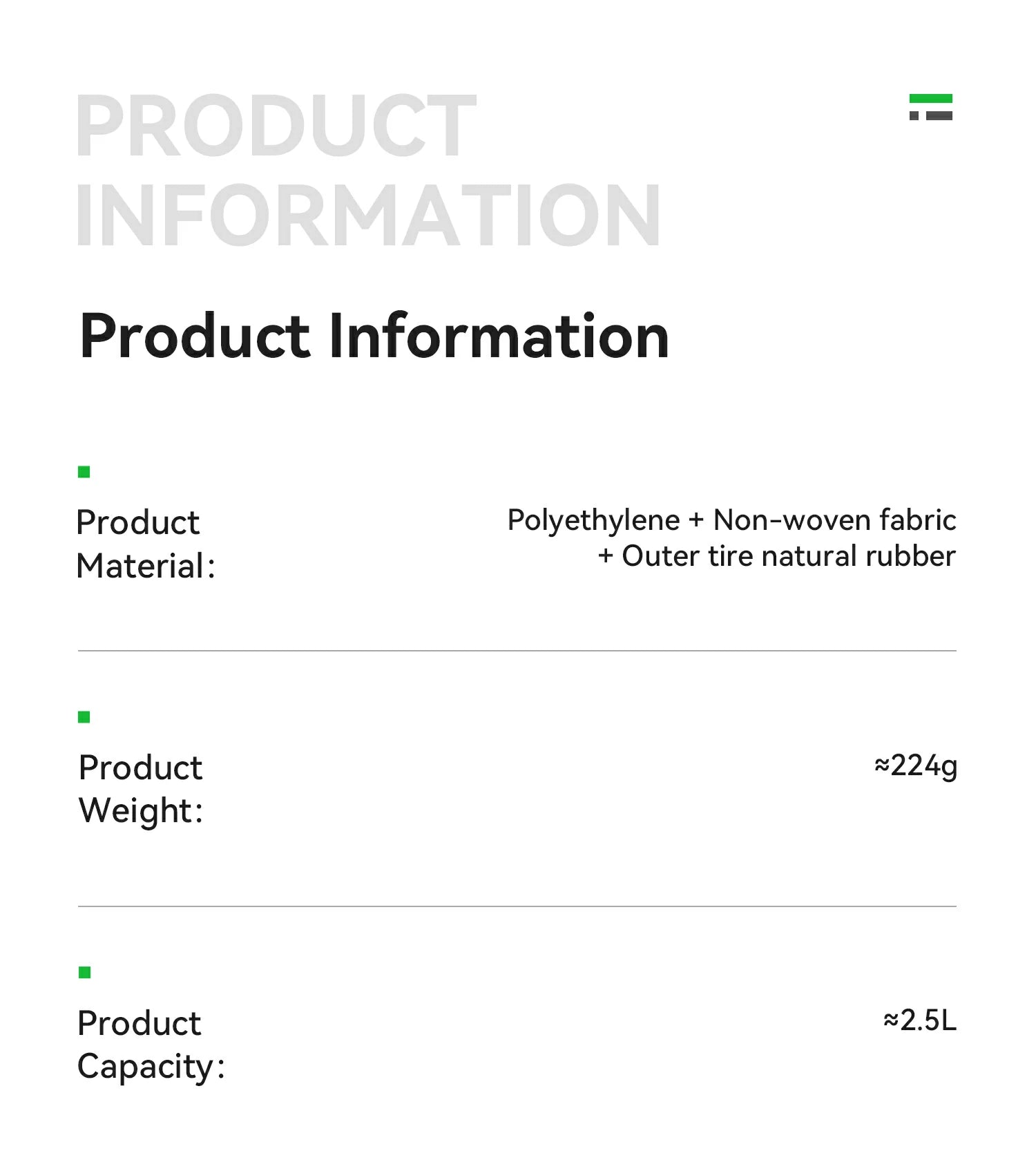The width and height of the screenshot is (1036, 1160).
Task: Click the Polyethylene + Non-woven fabric text
Action: (731, 520)
